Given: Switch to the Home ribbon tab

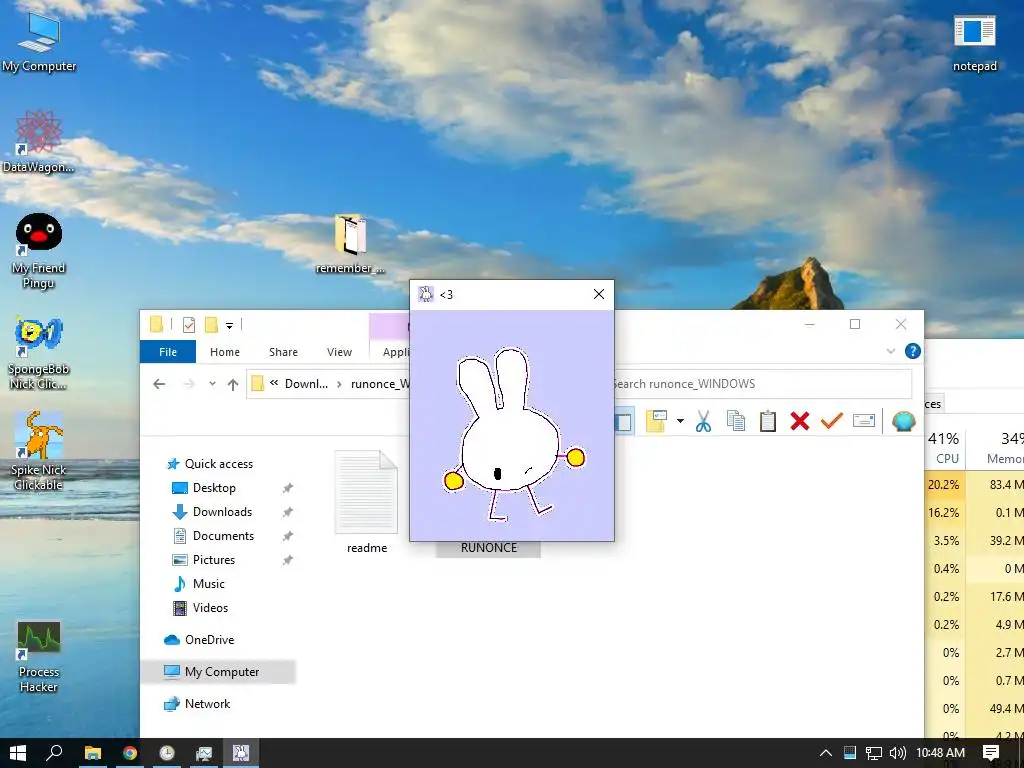Looking at the screenshot, I should pyautogui.click(x=225, y=351).
